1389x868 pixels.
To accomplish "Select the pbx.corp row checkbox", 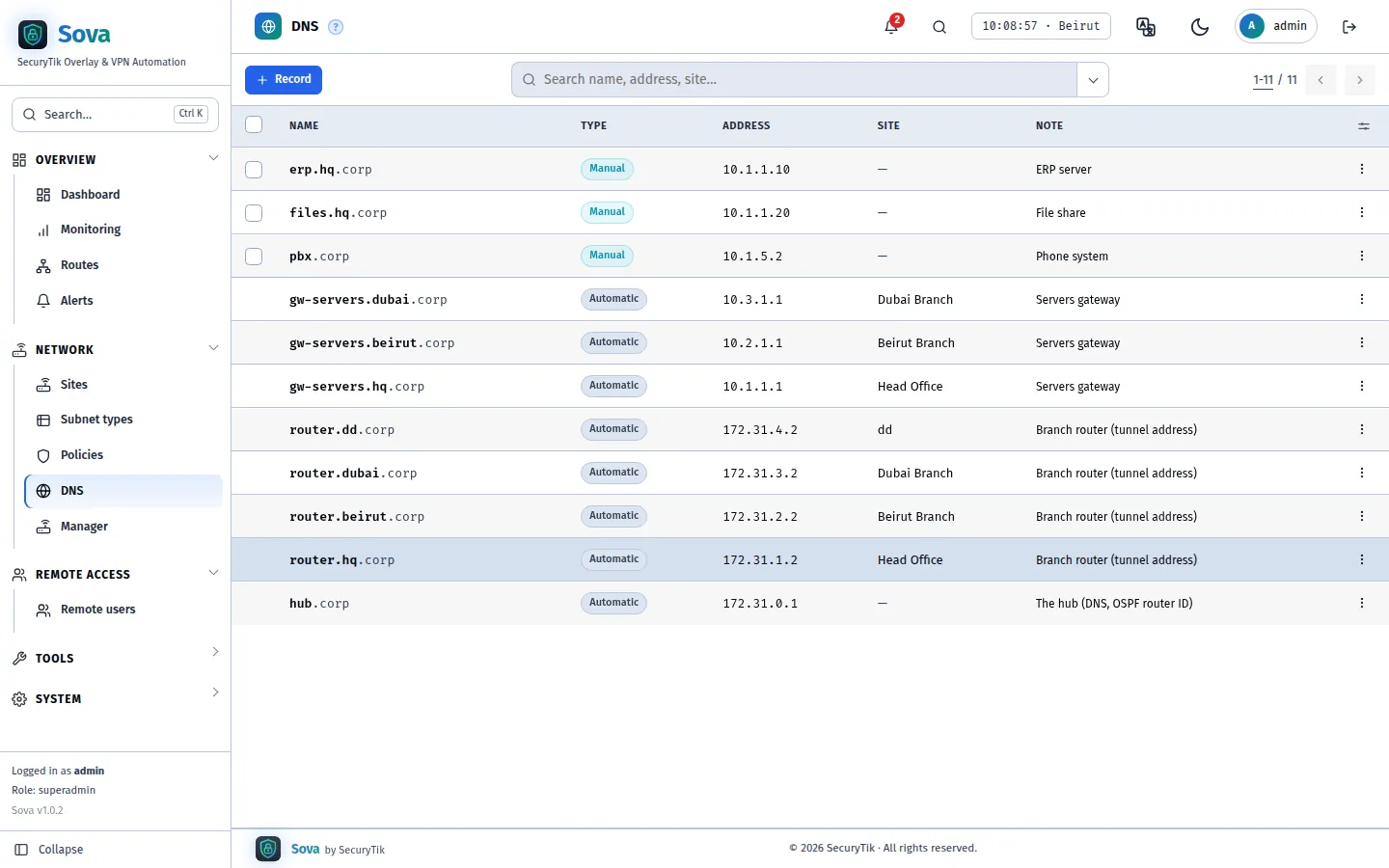I will click(254, 257).
